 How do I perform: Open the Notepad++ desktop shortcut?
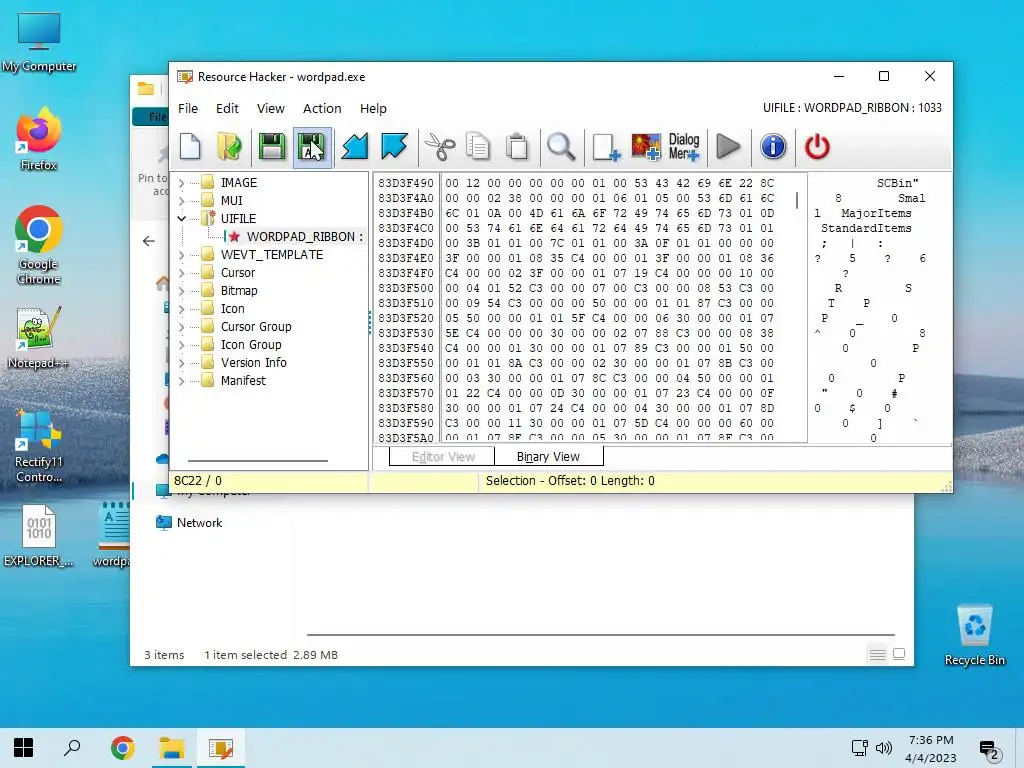point(39,338)
